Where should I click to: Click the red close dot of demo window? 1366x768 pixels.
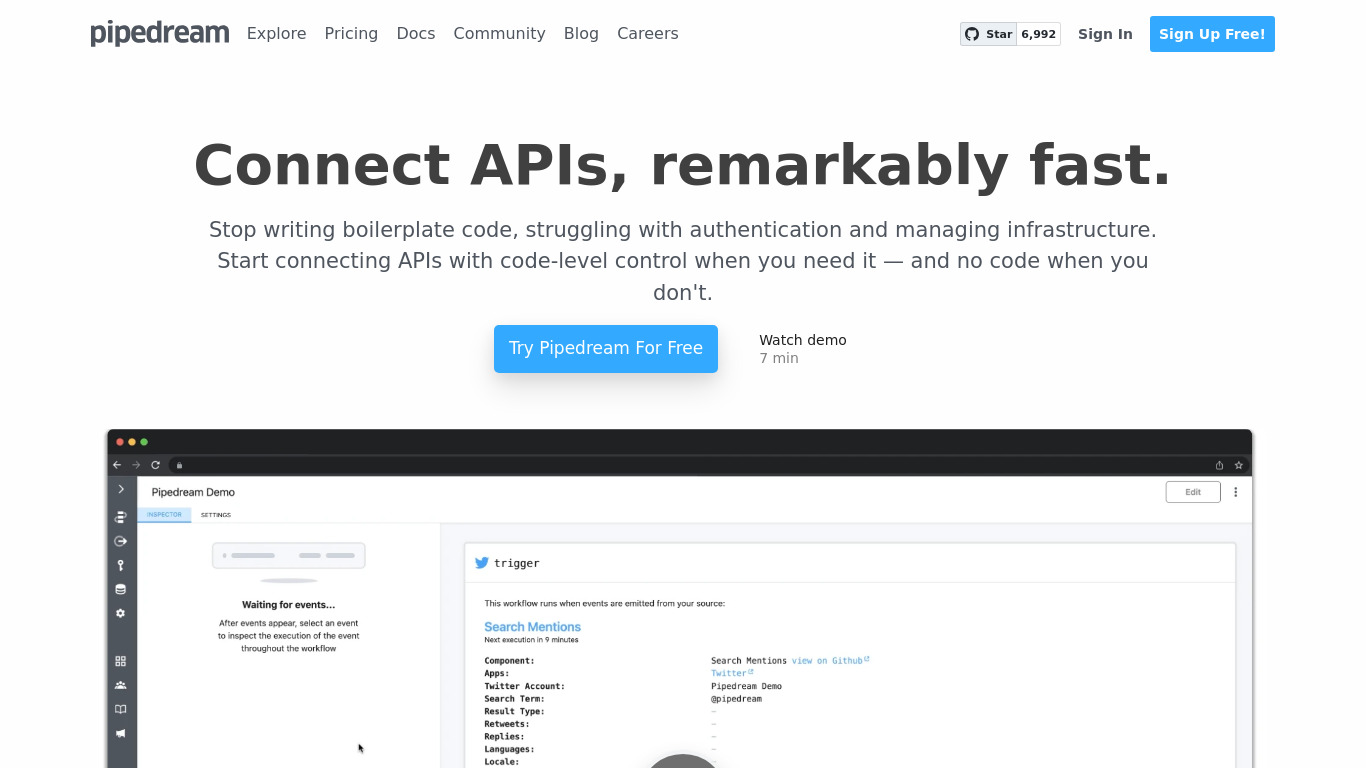pos(120,442)
